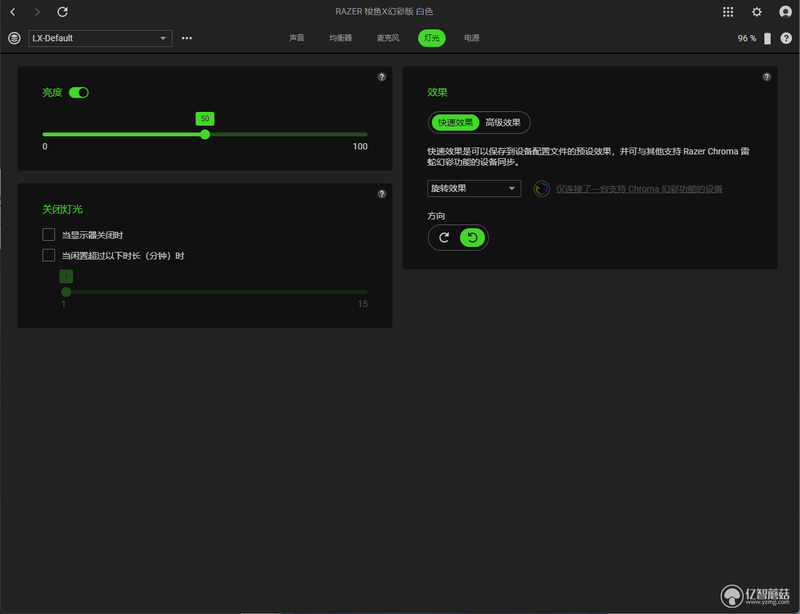Select 快速效果 quick effects mode
Image resolution: width=800 pixels, height=614 pixels.
pyautogui.click(x=455, y=122)
